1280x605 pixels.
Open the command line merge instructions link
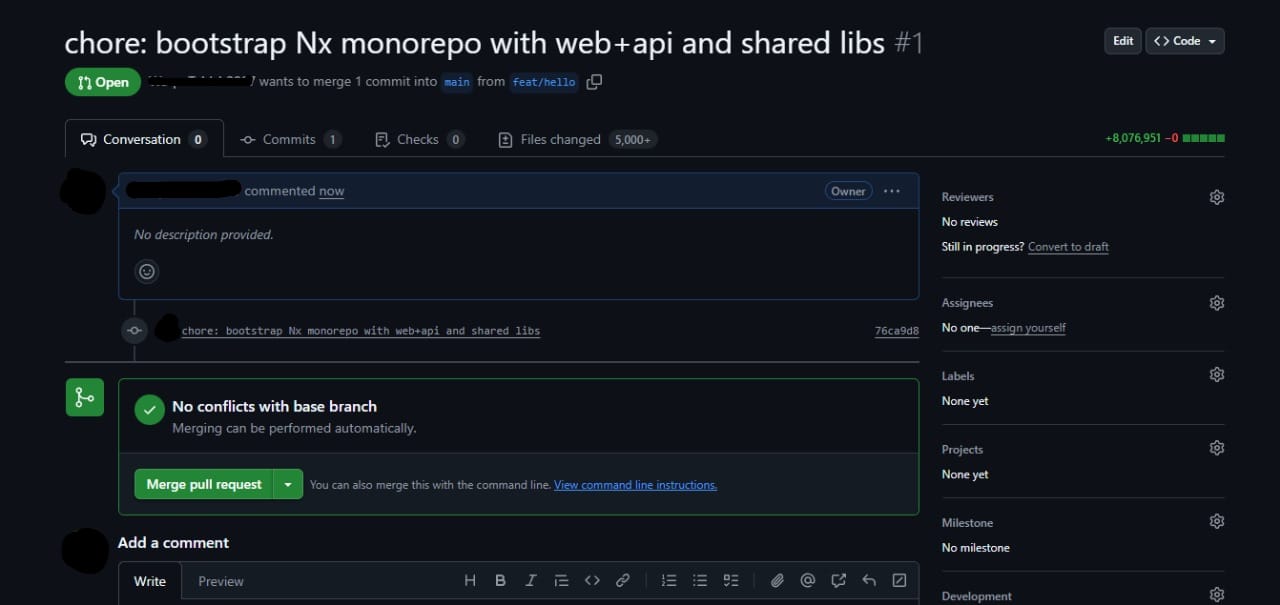pyautogui.click(x=635, y=484)
